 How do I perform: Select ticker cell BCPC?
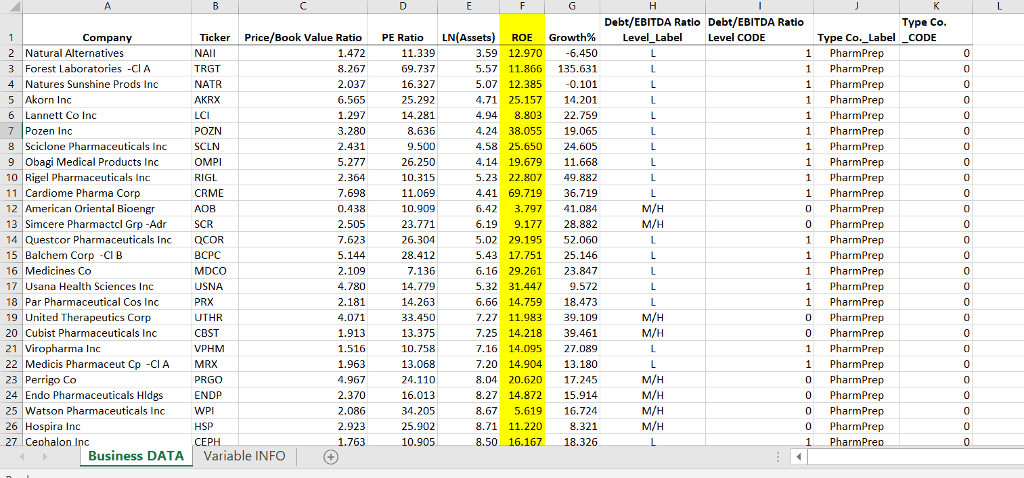pos(215,255)
